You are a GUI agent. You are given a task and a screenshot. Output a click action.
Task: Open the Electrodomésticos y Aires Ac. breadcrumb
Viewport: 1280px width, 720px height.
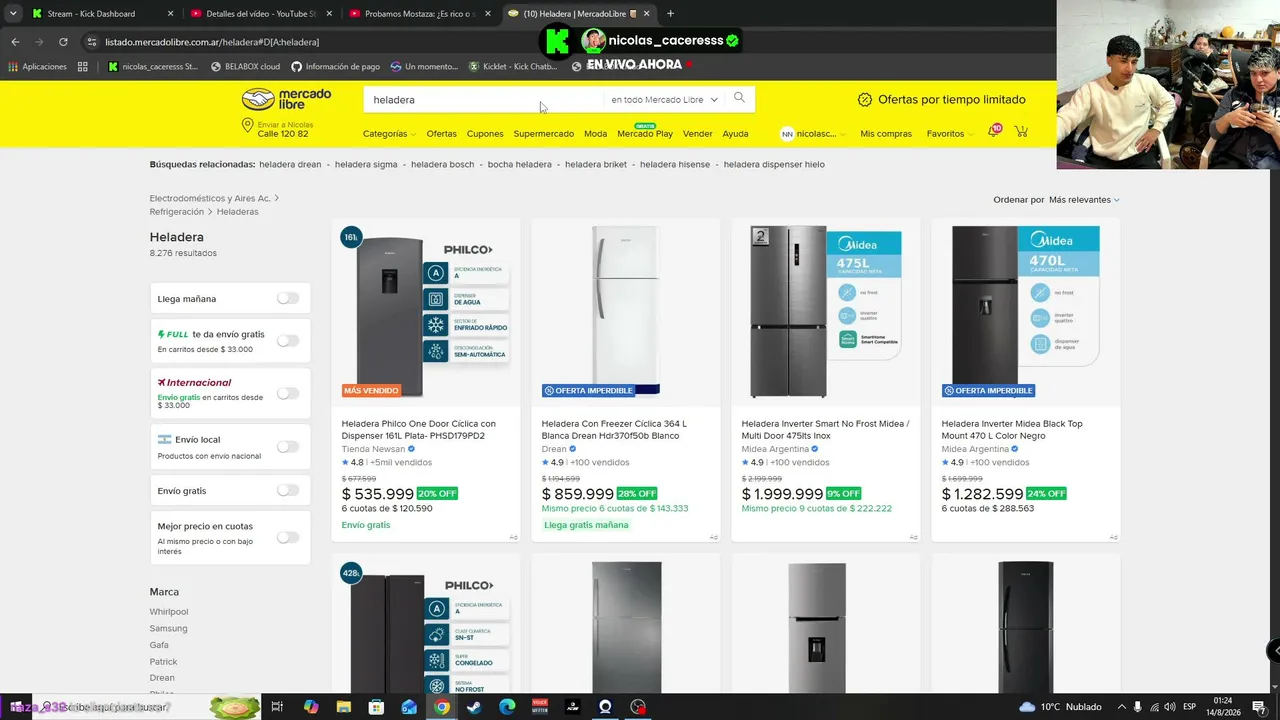point(210,199)
